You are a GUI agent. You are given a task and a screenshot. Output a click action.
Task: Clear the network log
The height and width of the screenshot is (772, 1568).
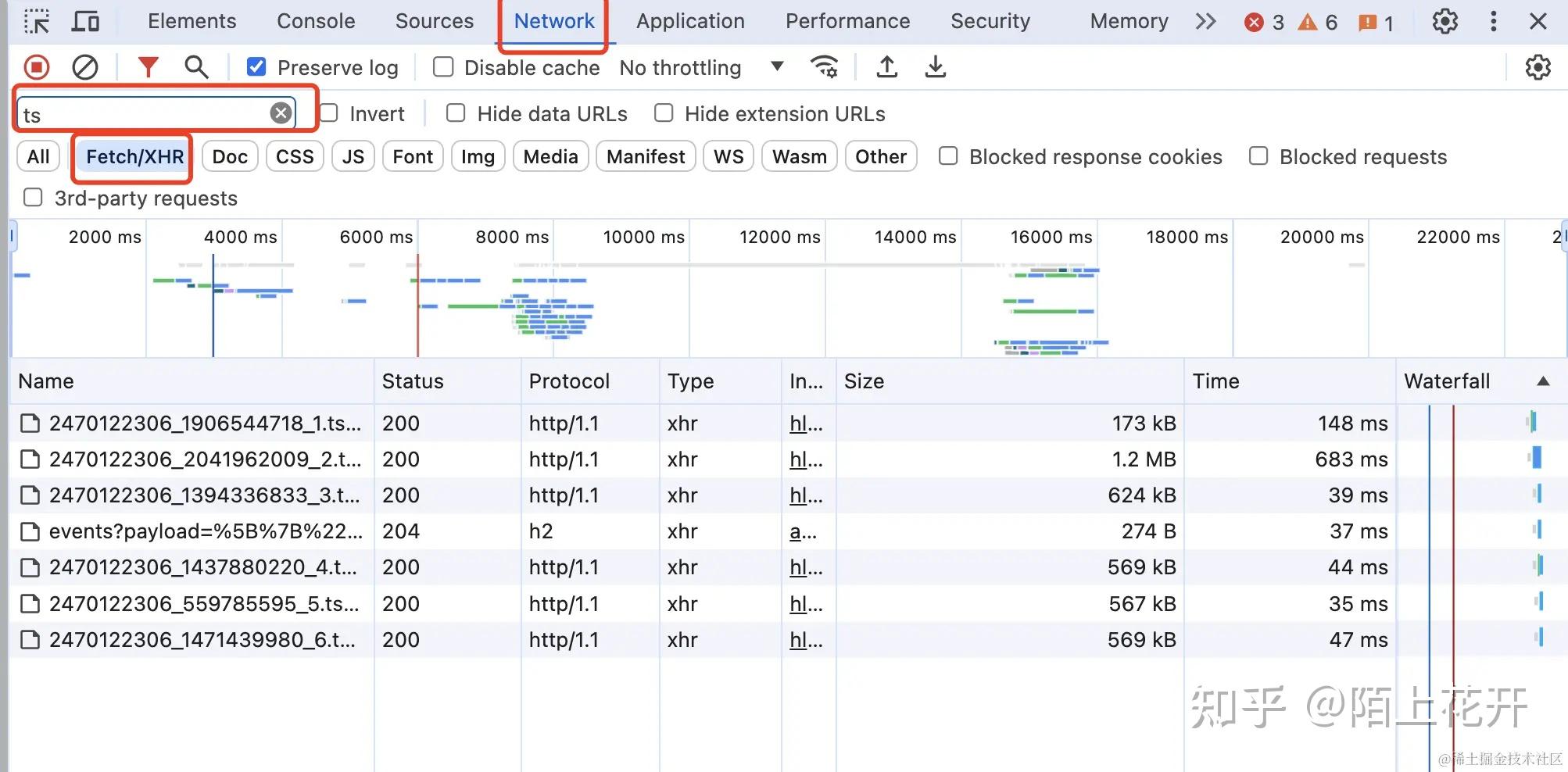(x=84, y=68)
